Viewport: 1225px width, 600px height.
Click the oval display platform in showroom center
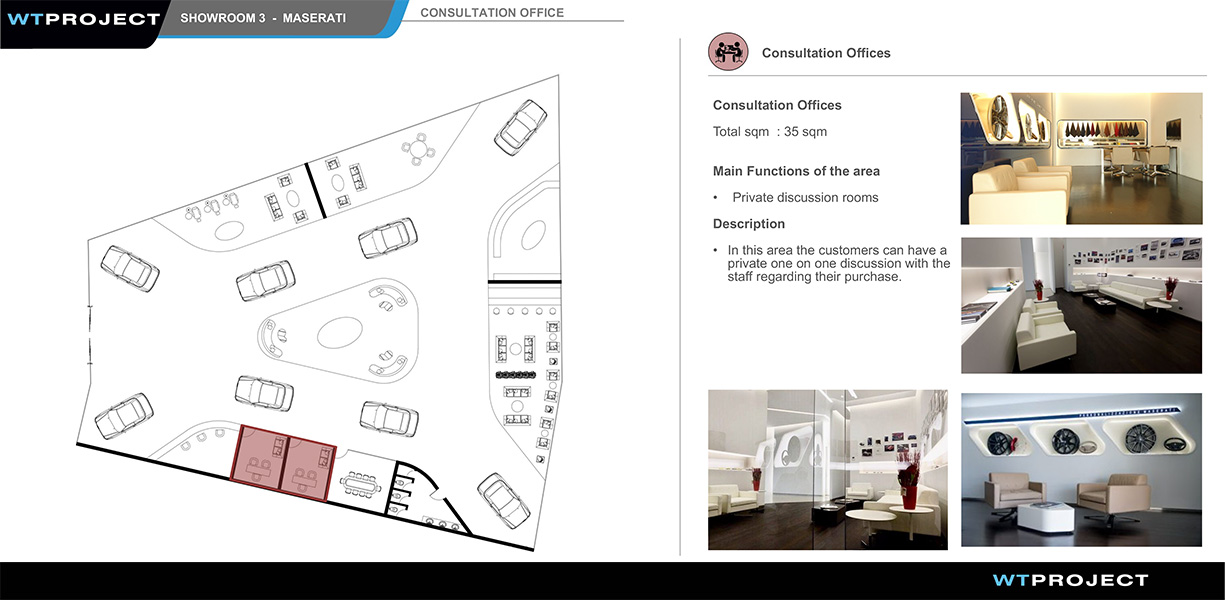tap(338, 331)
